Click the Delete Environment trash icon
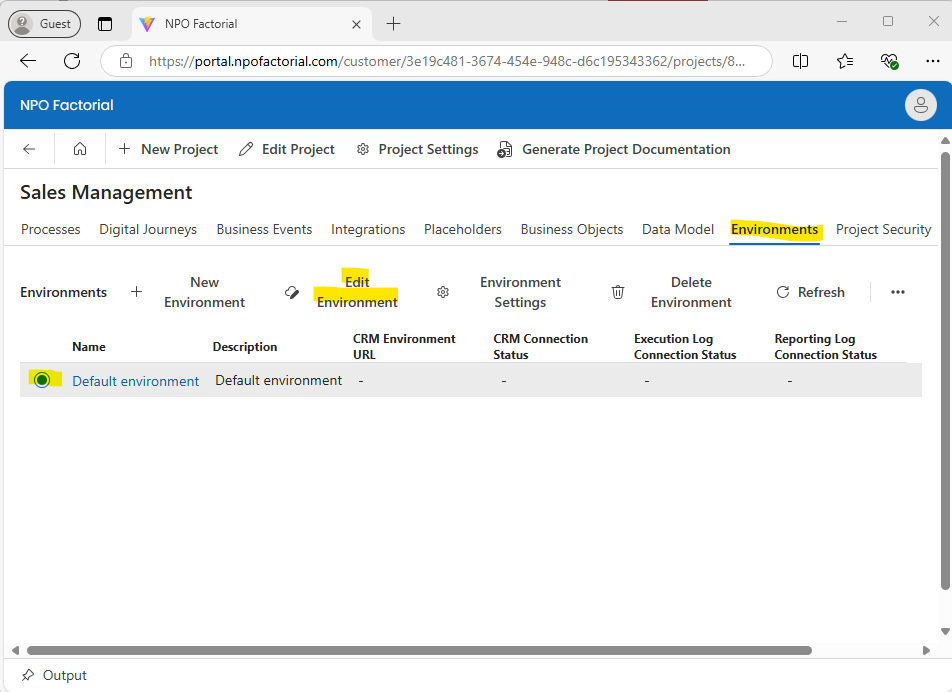The image size is (952, 692). pyautogui.click(x=618, y=292)
